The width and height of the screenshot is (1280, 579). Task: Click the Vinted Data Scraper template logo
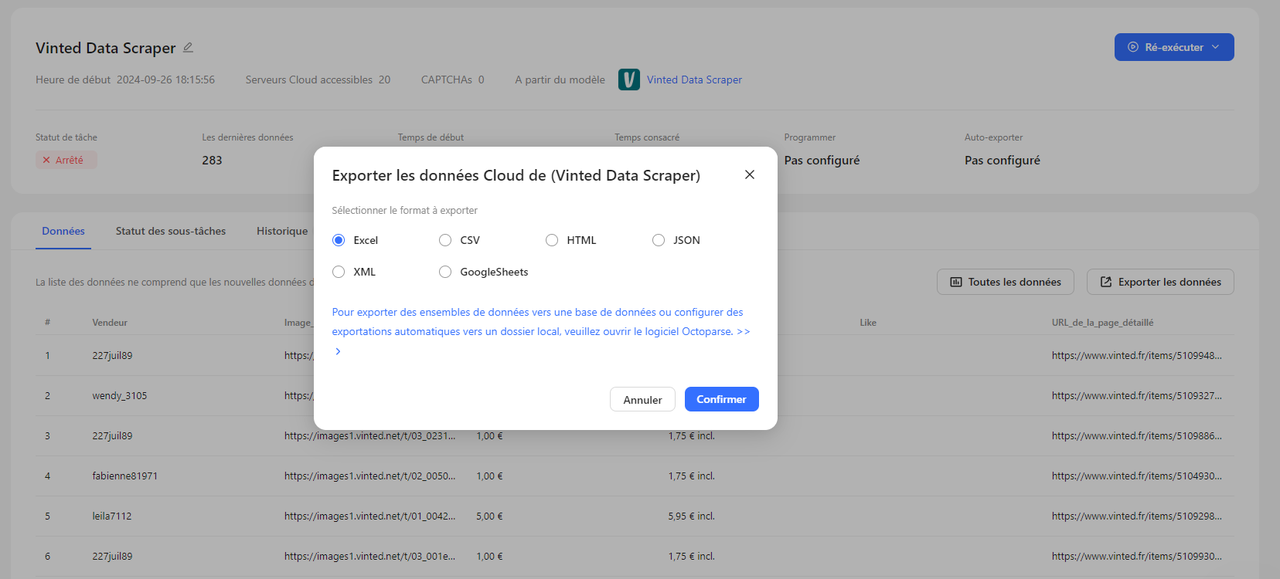tap(629, 80)
